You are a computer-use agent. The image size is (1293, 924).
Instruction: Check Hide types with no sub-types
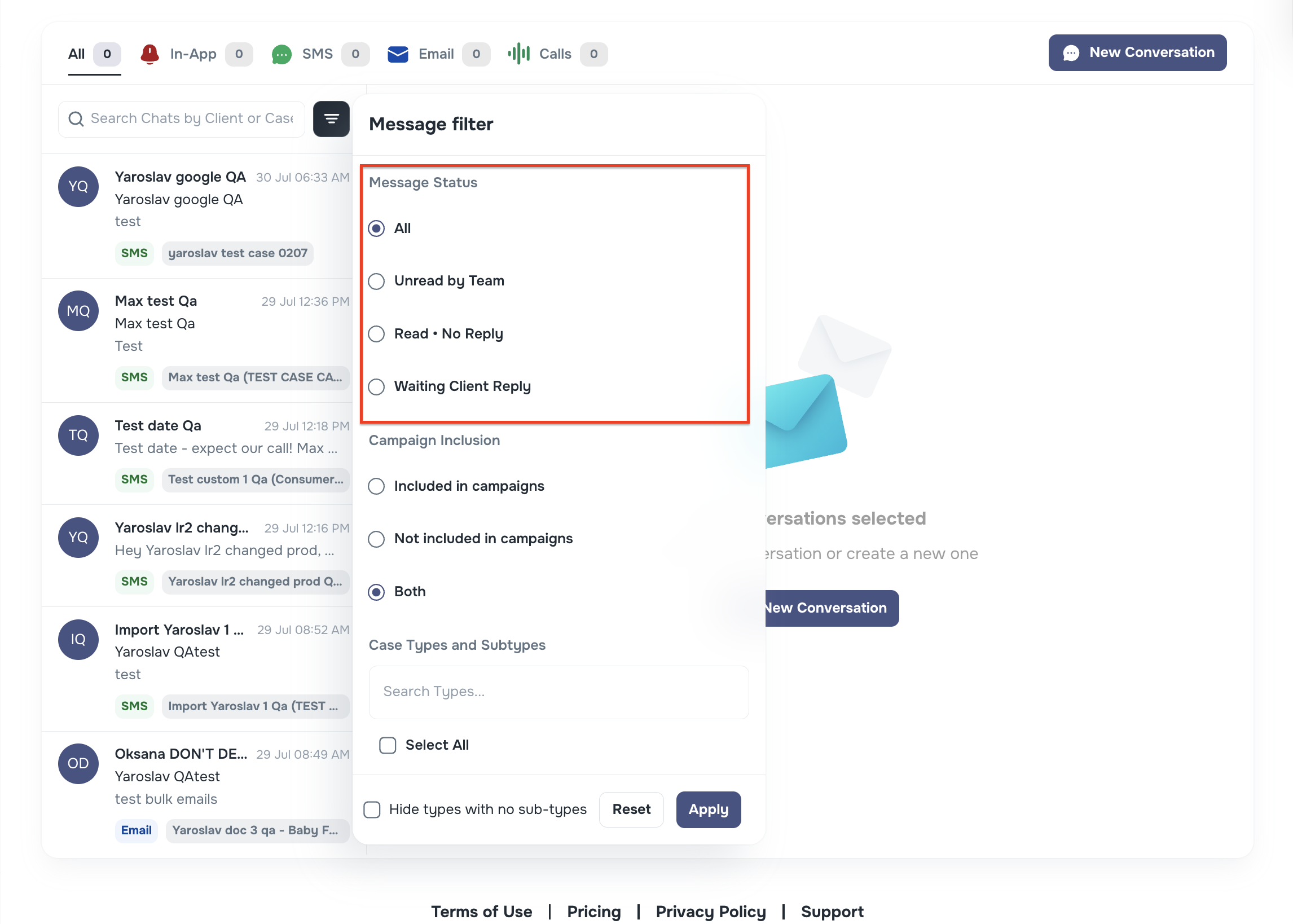[x=372, y=809]
